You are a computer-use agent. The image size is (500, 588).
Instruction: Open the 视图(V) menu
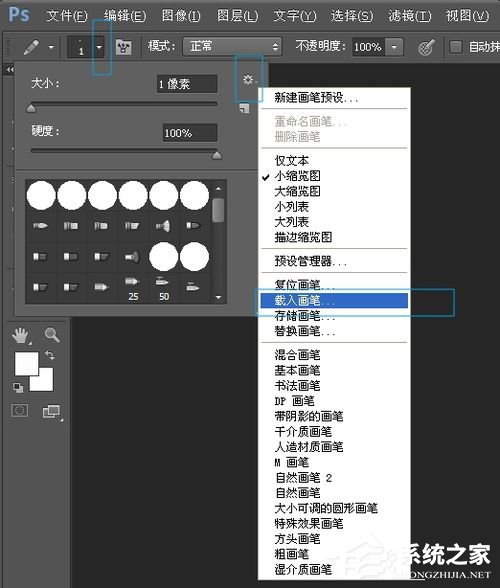(x=467, y=16)
